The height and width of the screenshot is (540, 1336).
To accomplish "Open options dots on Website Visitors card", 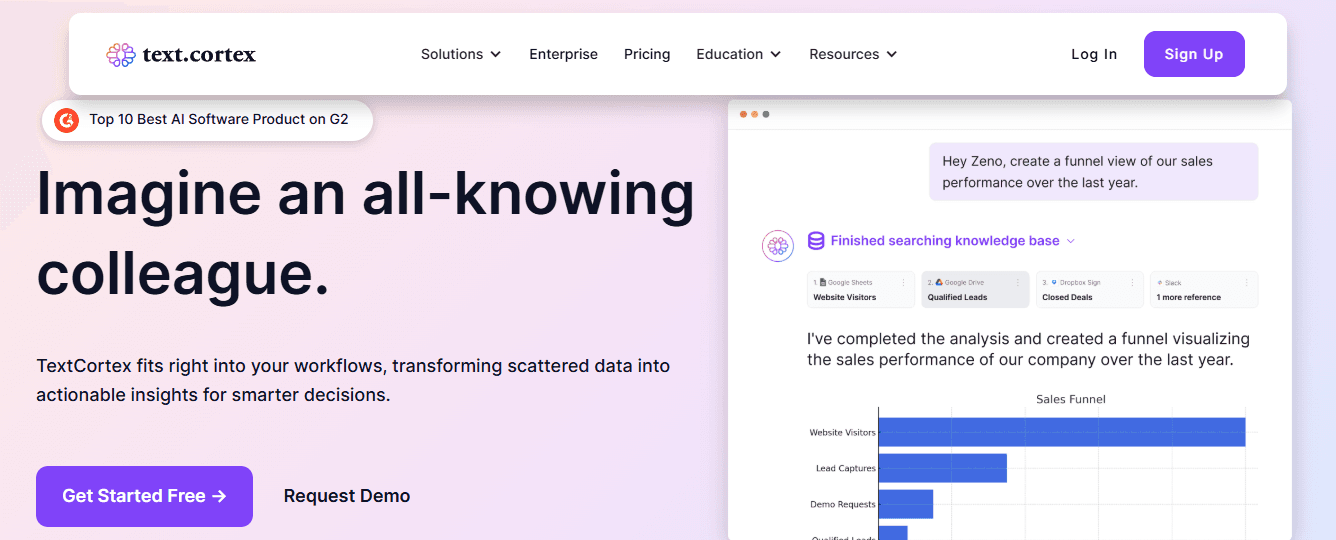I will click(904, 283).
